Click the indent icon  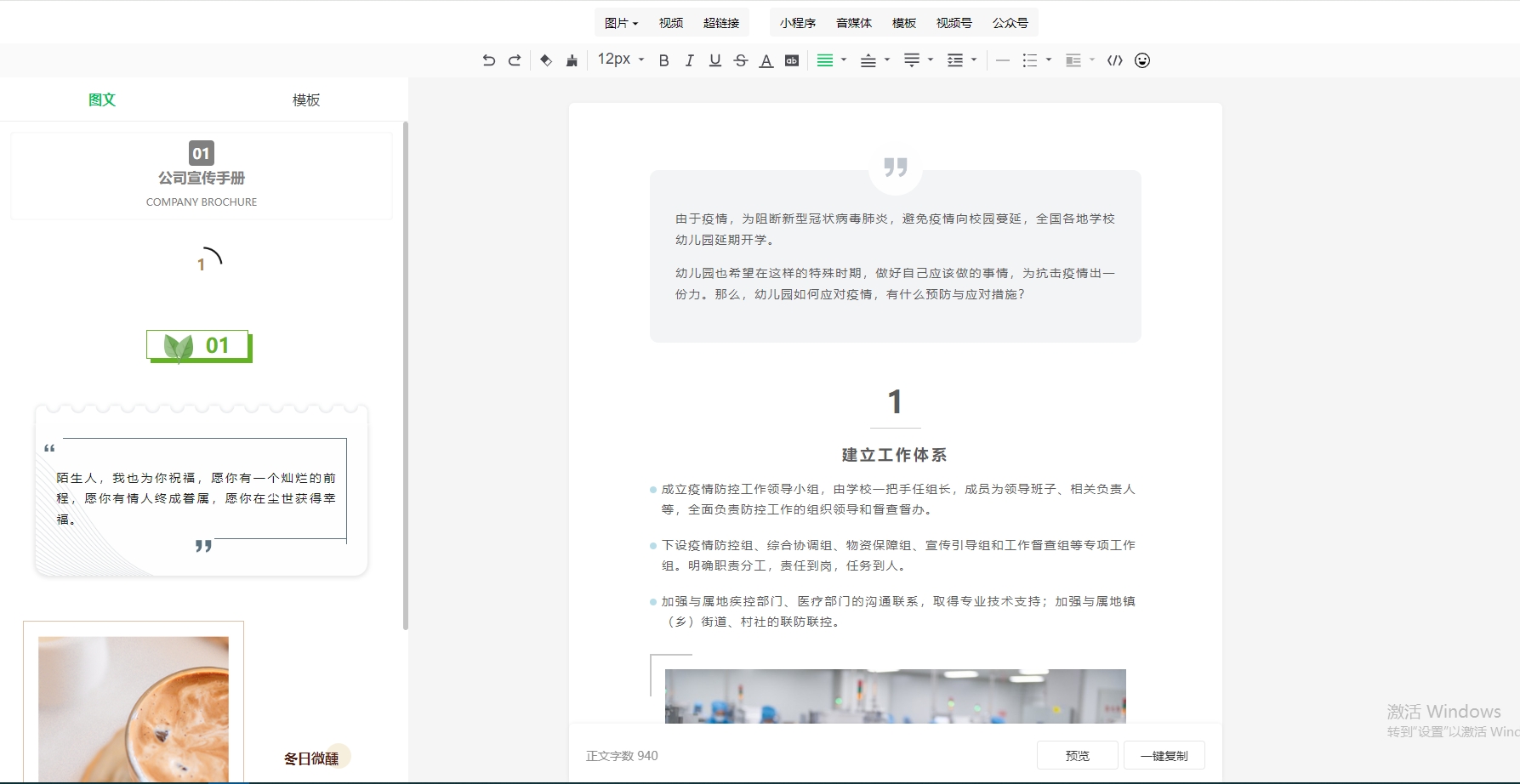(955, 60)
